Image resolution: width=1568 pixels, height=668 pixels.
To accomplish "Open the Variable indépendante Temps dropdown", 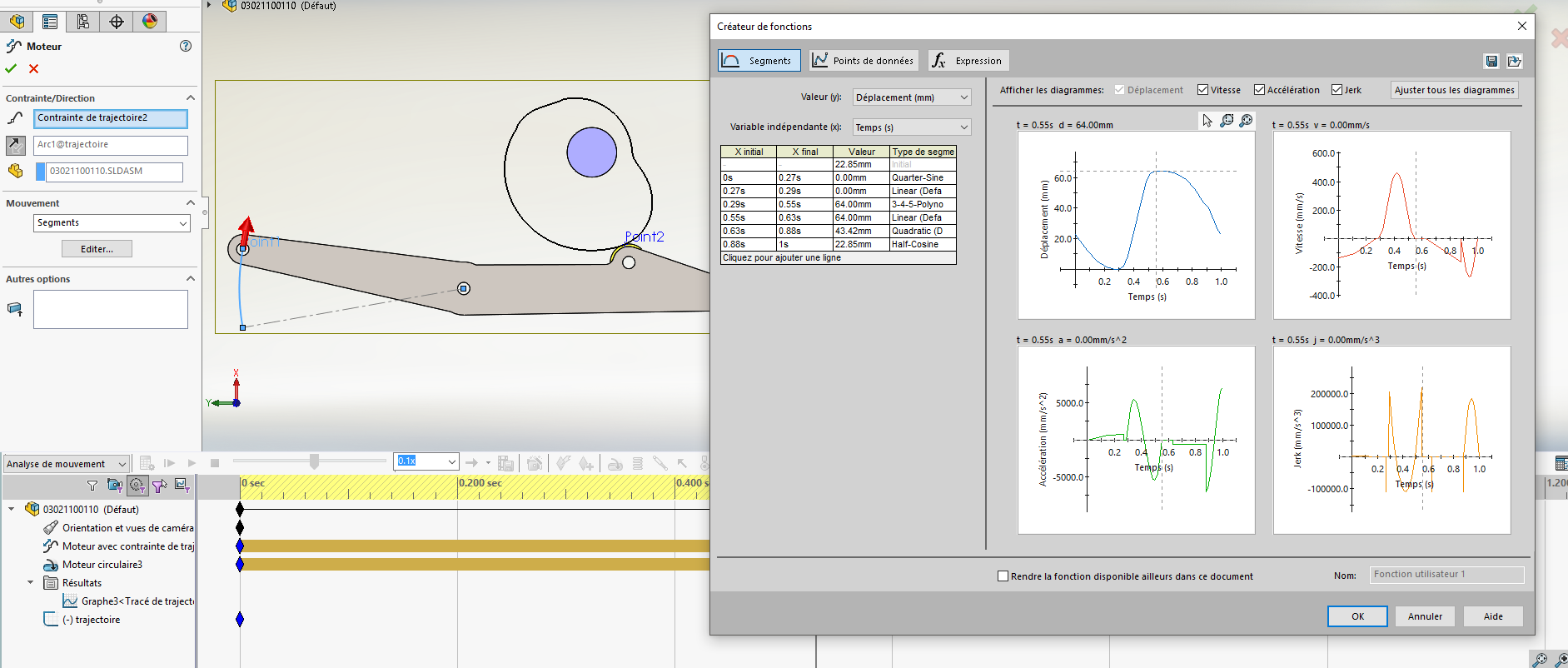I will pyautogui.click(x=912, y=127).
